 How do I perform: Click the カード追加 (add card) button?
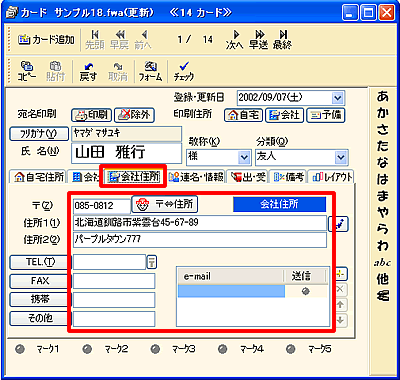pyautogui.click(x=46, y=40)
